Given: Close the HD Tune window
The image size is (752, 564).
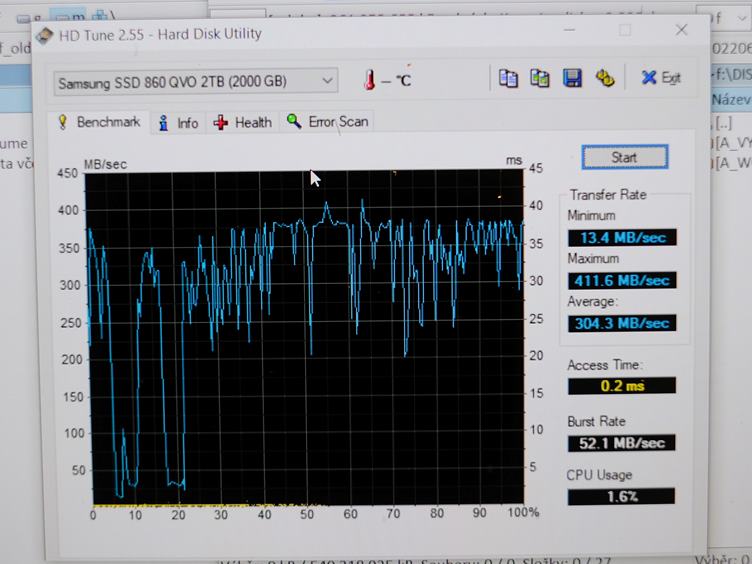Looking at the screenshot, I should click(681, 30).
